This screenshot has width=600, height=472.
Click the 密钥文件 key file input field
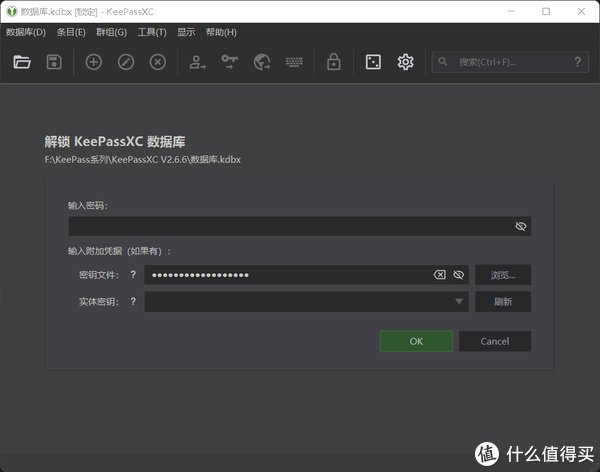click(306, 275)
